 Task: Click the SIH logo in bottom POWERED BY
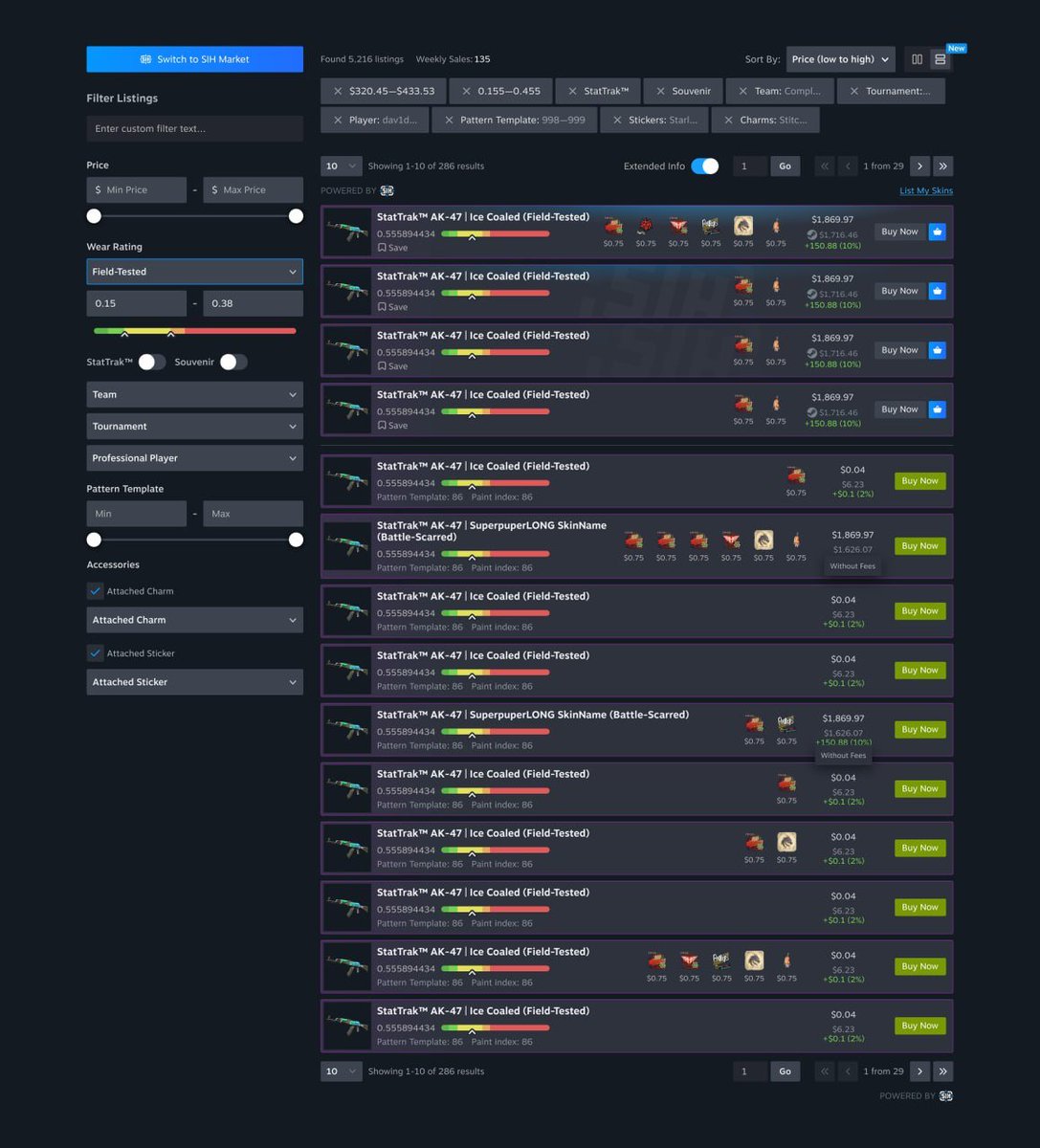(x=945, y=1096)
